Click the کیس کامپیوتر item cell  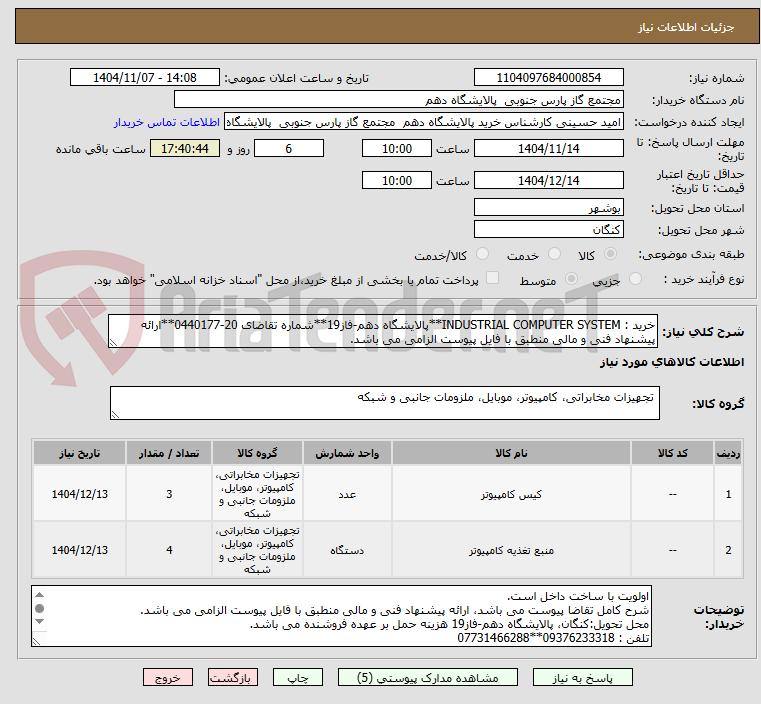(x=511, y=494)
